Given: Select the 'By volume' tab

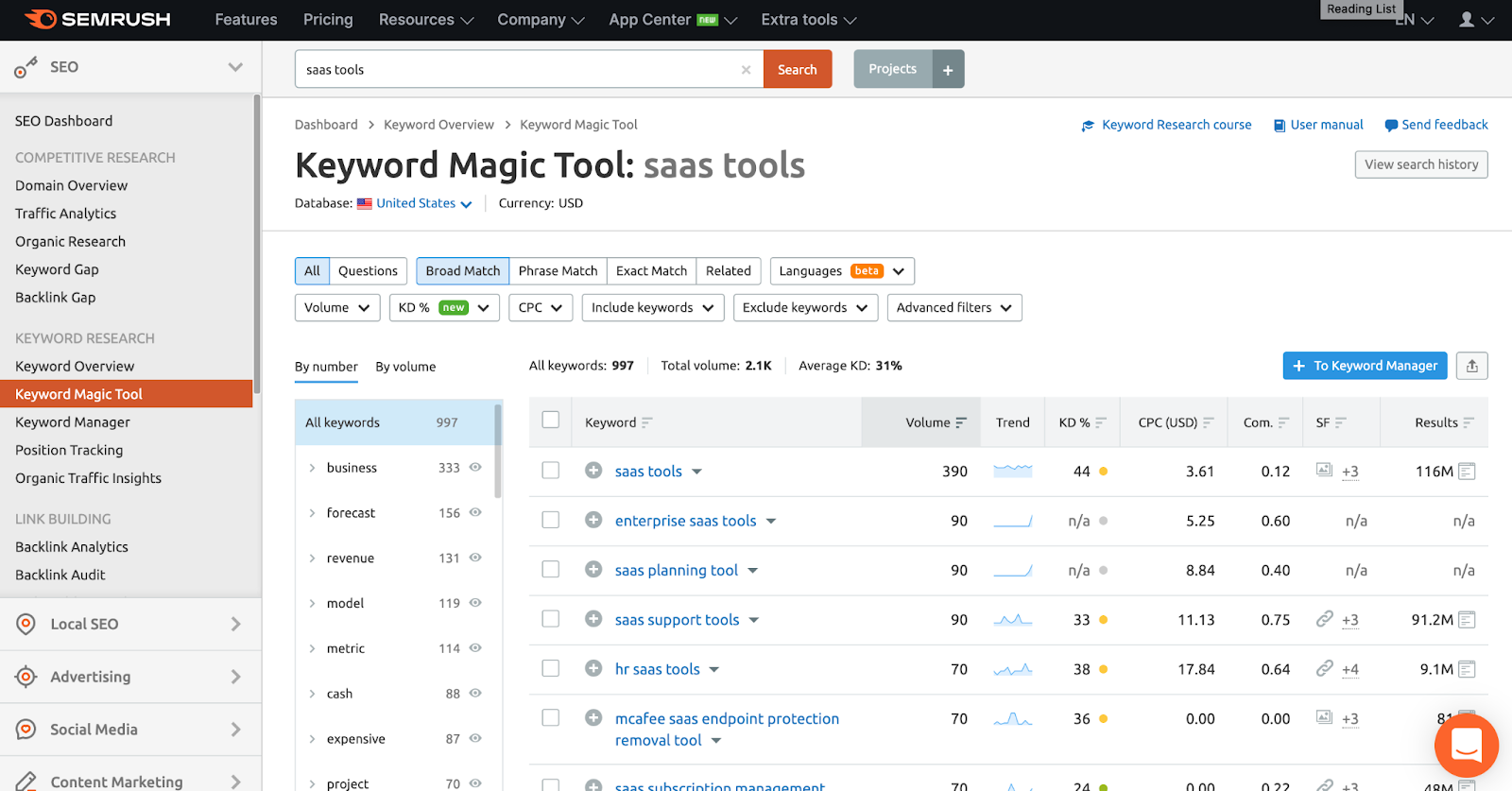Looking at the screenshot, I should point(405,367).
